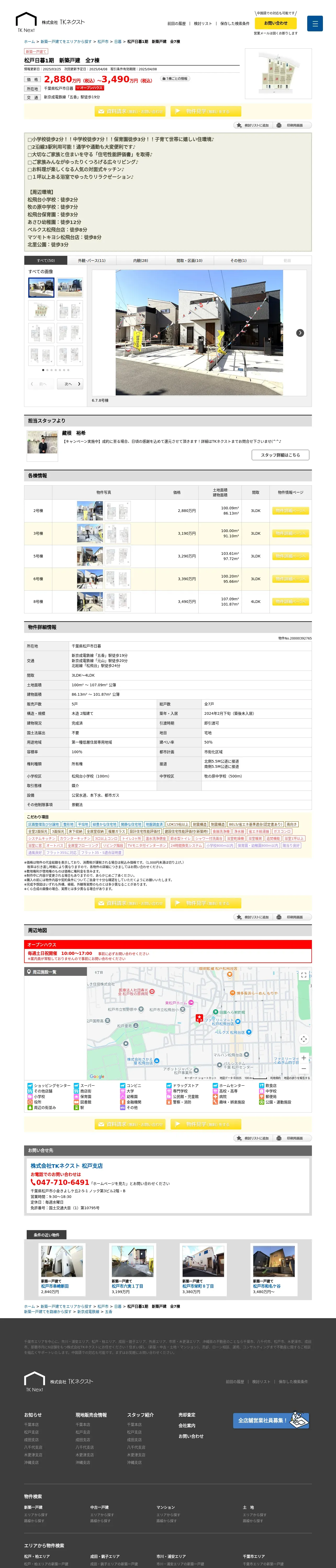The width and height of the screenshot is (336, 1568).
Task: Select first exterior photo thumbnail in gallery
Action: coord(41,287)
